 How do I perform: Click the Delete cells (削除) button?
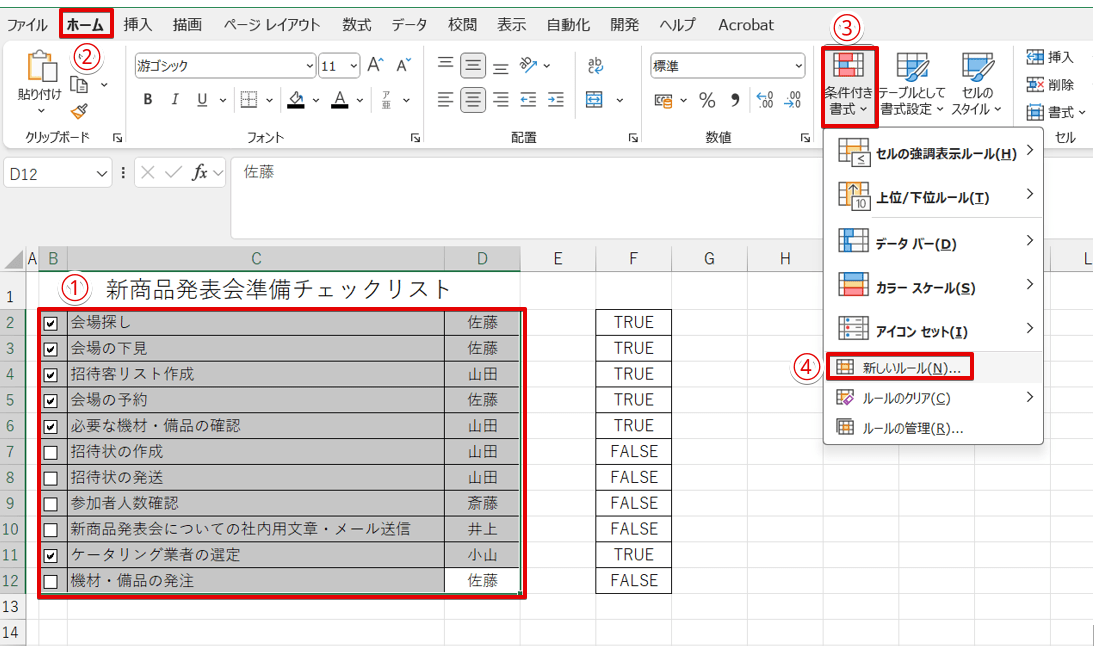click(1051, 85)
